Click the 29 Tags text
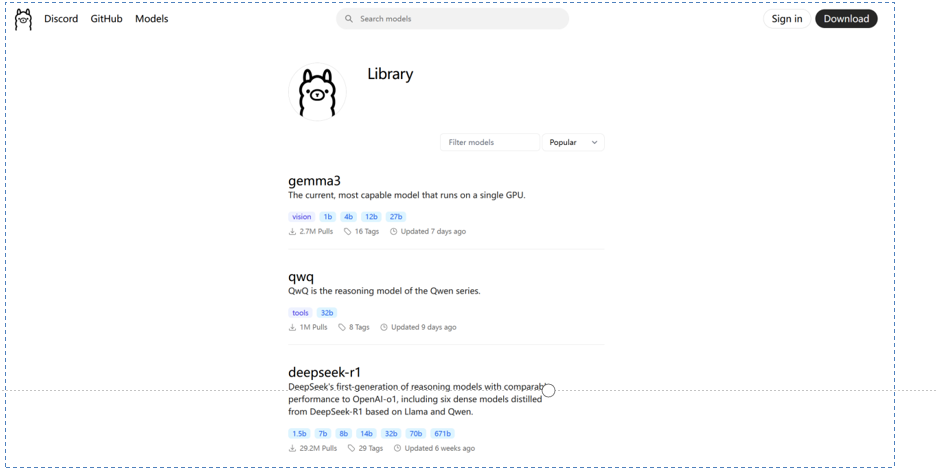 (371, 448)
